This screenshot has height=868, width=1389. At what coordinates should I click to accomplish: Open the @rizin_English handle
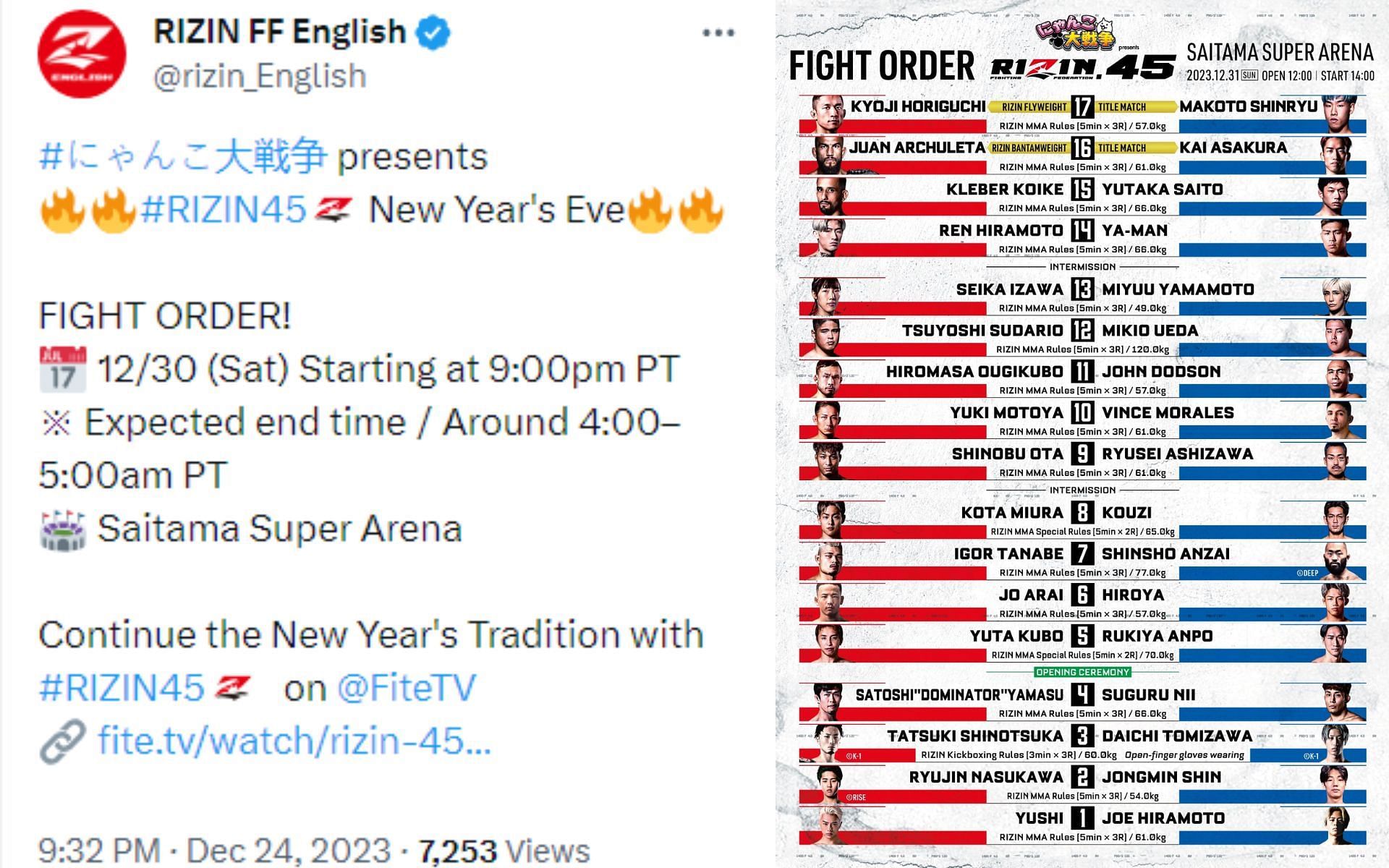pos(260,76)
